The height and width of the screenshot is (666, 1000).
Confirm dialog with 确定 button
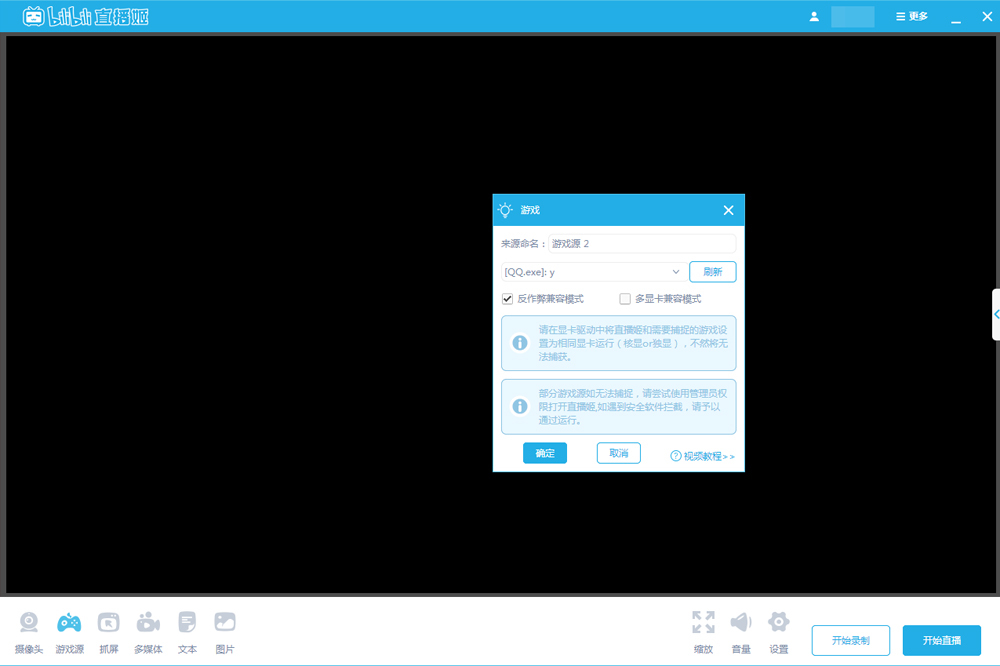click(544, 452)
